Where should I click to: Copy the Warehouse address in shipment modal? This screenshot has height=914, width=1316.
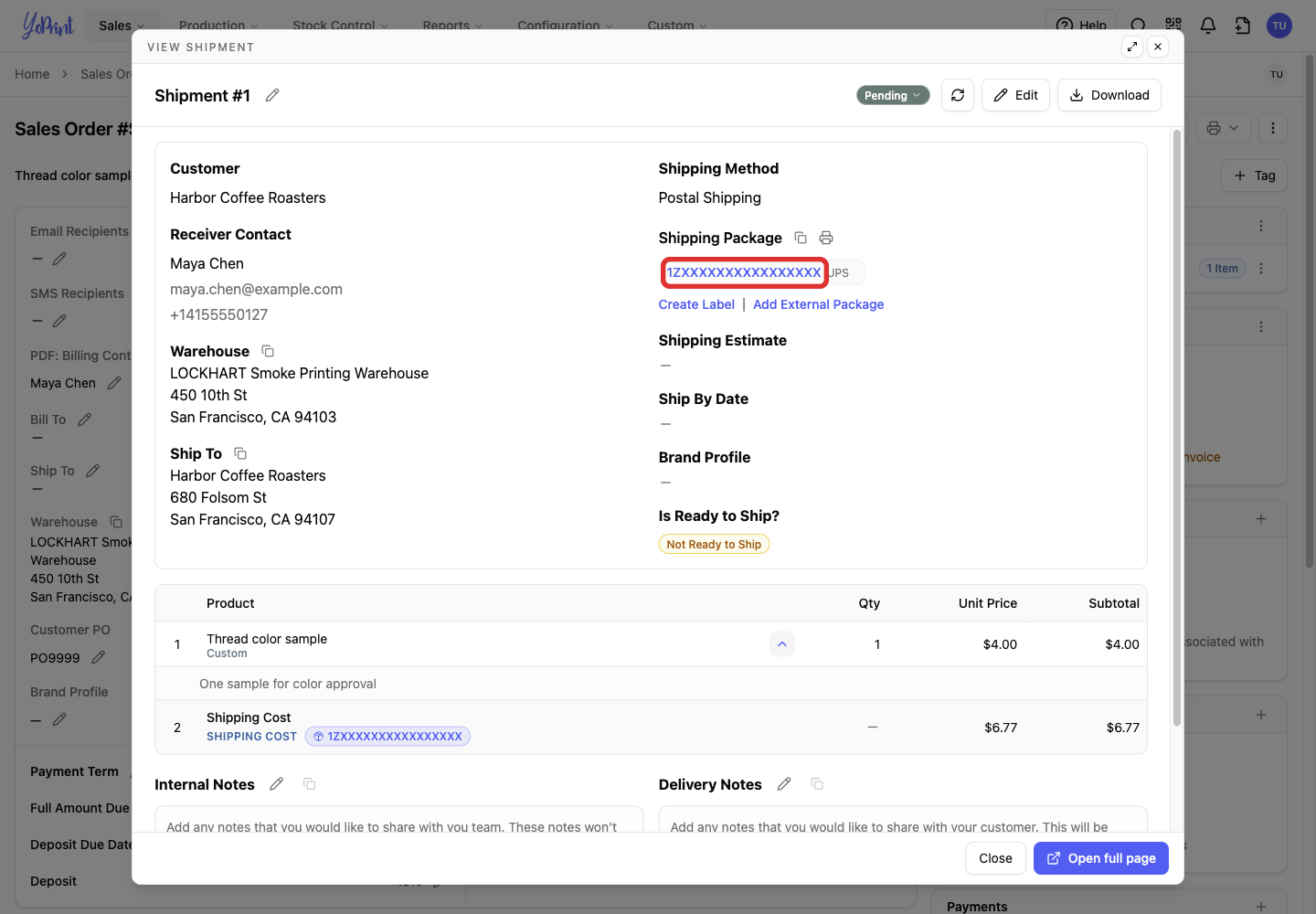pyautogui.click(x=268, y=351)
